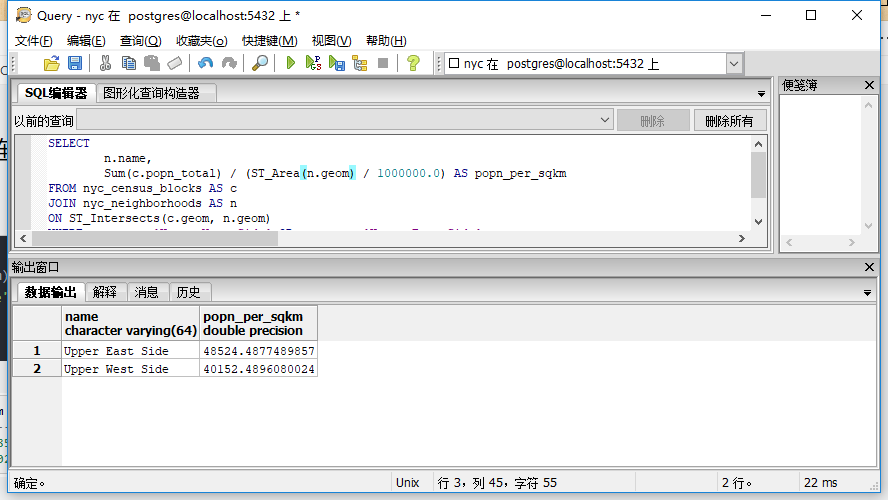Undo the last edit
The width and height of the screenshot is (888, 500).
point(206,63)
